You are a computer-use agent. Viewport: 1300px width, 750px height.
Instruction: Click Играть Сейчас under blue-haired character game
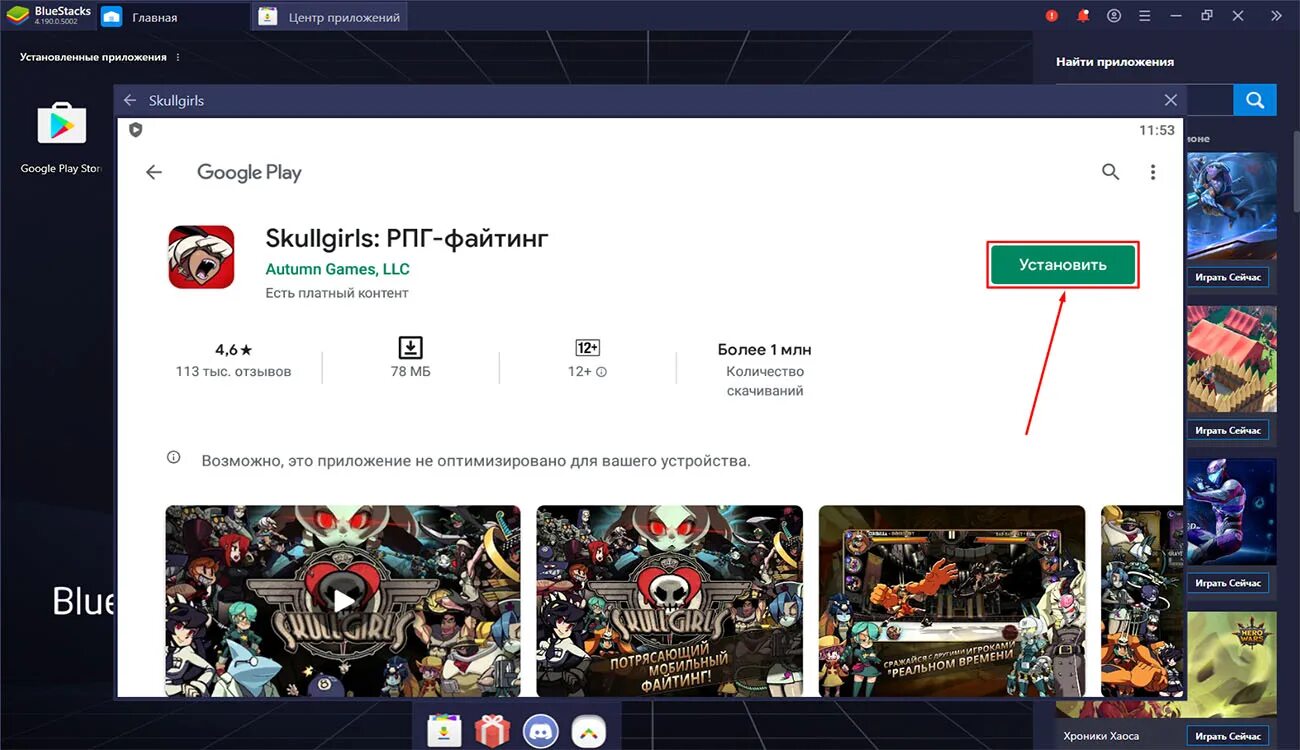pos(1228,277)
